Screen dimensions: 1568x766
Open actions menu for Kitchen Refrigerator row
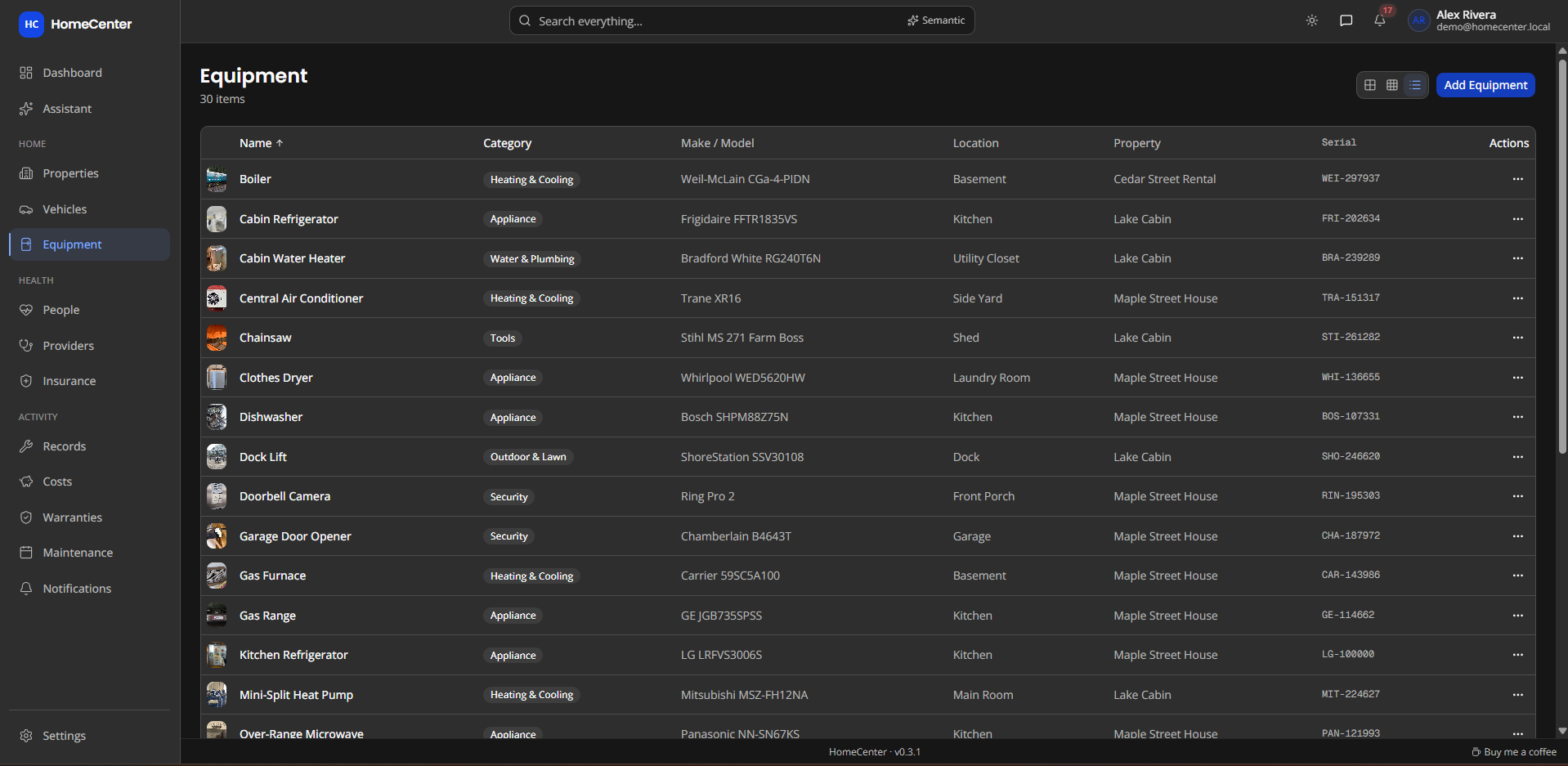(1517, 655)
